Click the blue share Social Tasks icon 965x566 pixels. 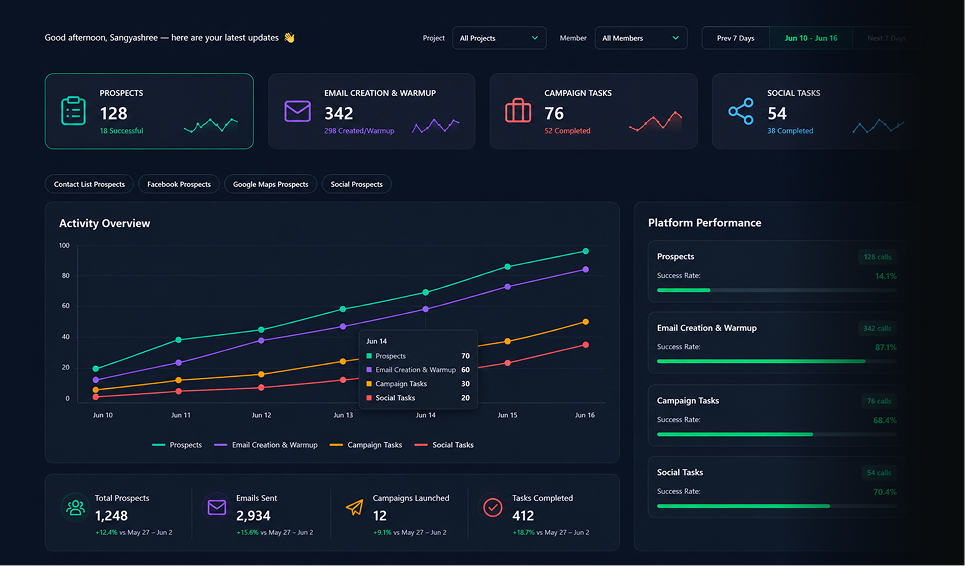point(740,111)
